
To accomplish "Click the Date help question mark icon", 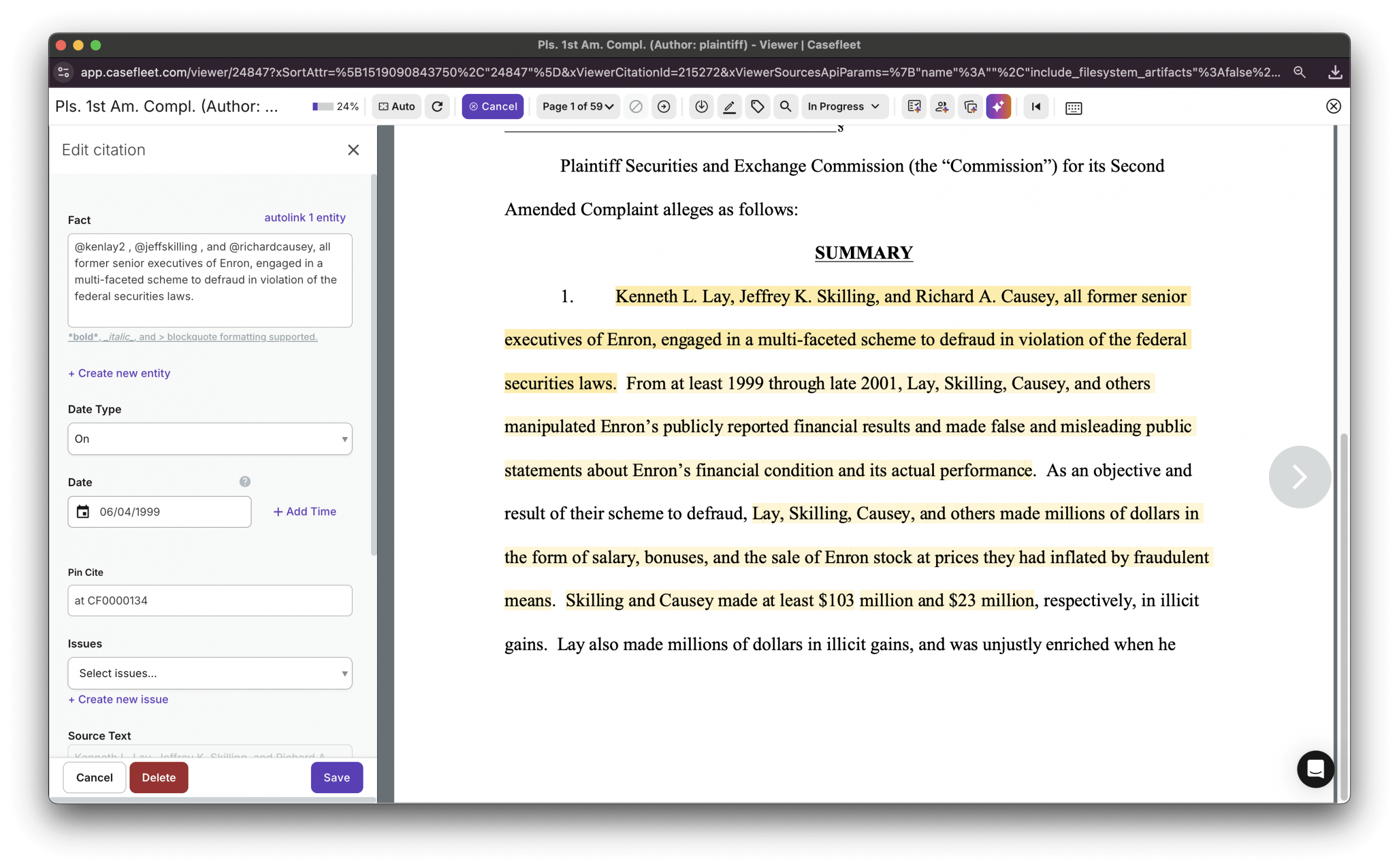I will tap(245, 482).
